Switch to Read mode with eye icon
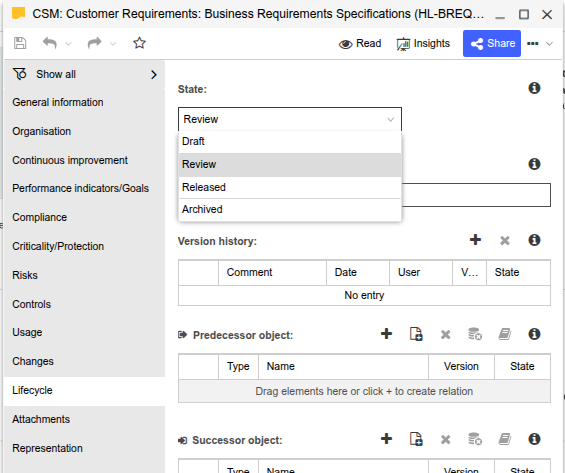This screenshot has width=565, height=473. [x=360, y=44]
